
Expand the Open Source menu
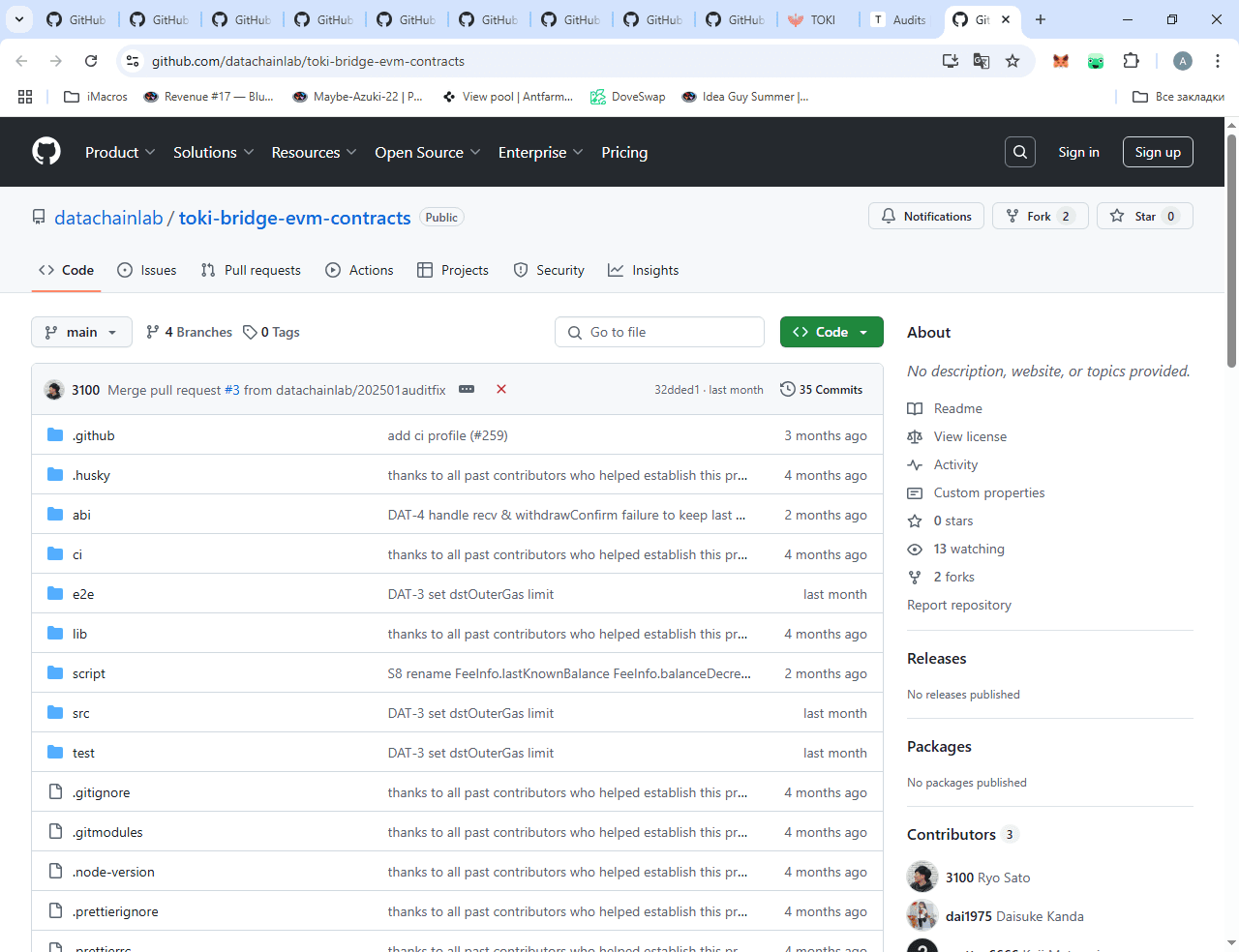427,152
